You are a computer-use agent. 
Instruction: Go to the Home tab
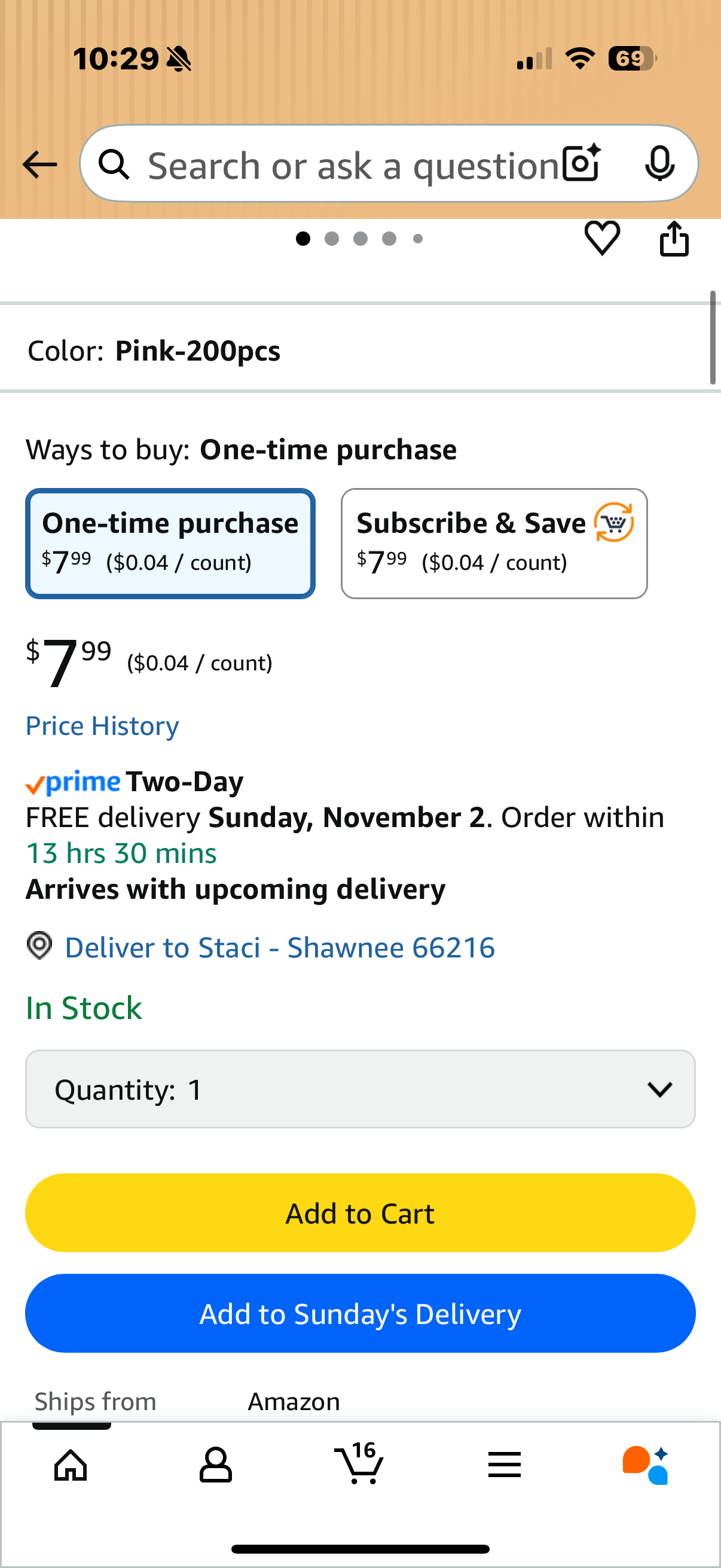[71, 1465]
